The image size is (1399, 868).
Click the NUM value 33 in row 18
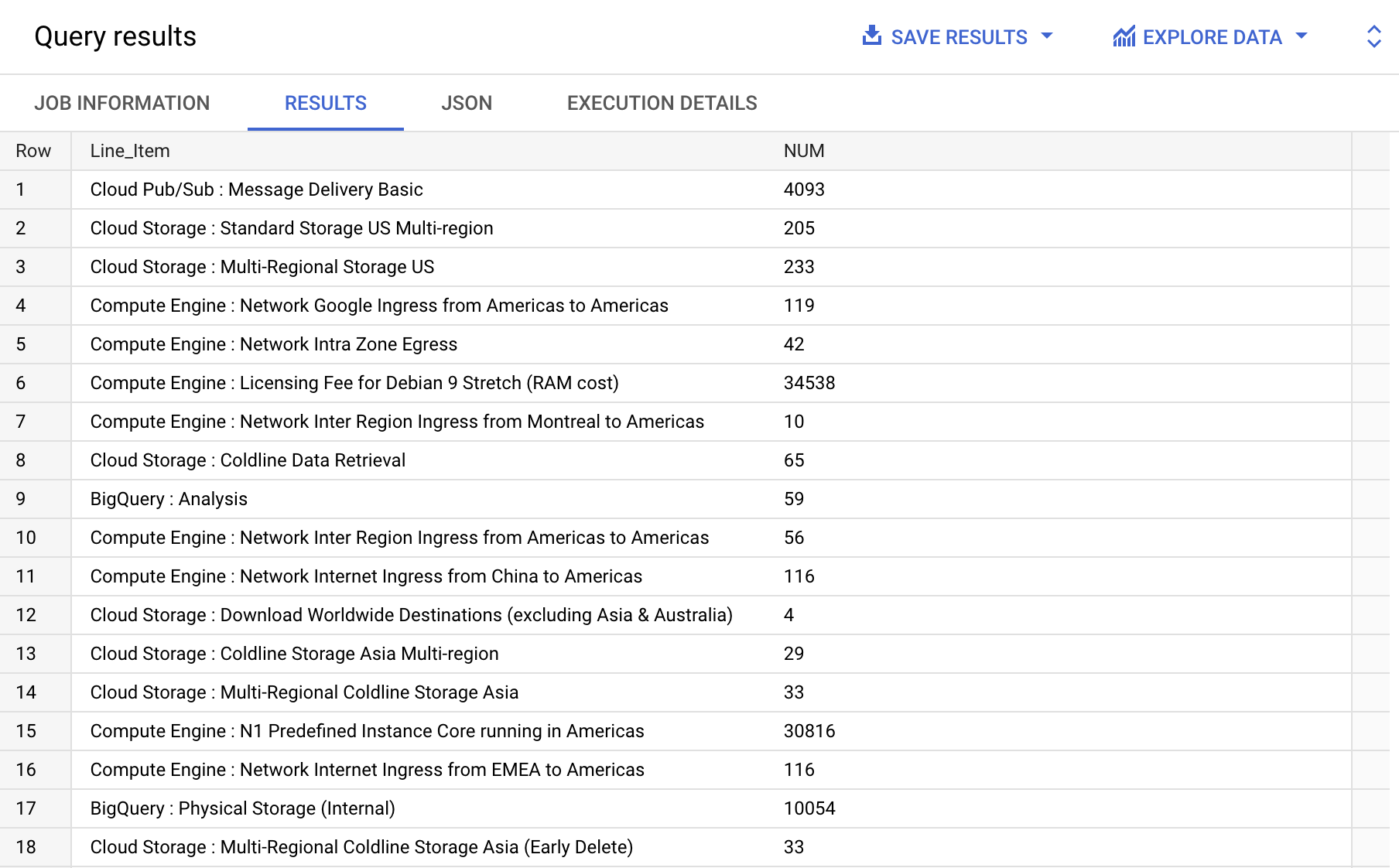click(794, 847)
